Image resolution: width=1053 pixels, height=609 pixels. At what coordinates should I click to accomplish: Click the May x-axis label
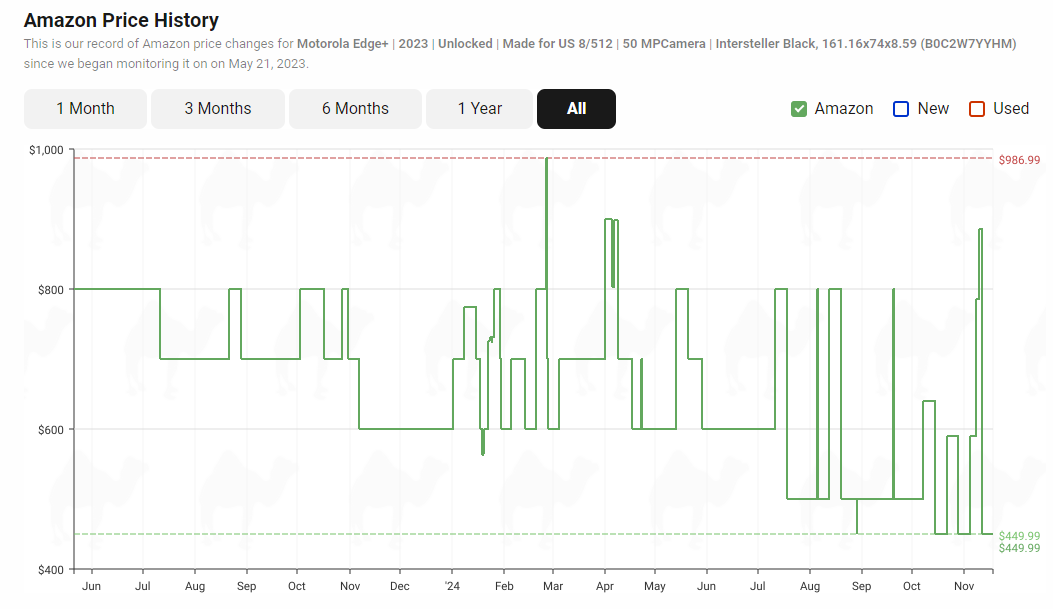tap(655, 586)
